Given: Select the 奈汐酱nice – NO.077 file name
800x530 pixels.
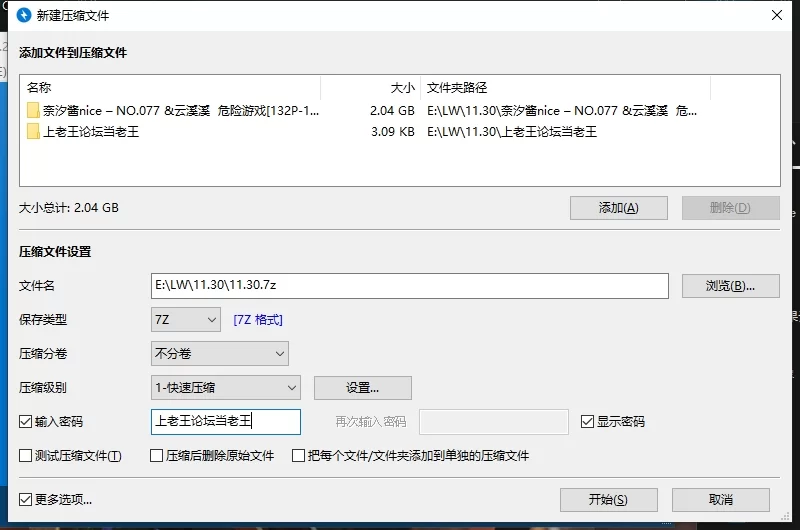Looking at the screenshot, I should click(181, 111).
